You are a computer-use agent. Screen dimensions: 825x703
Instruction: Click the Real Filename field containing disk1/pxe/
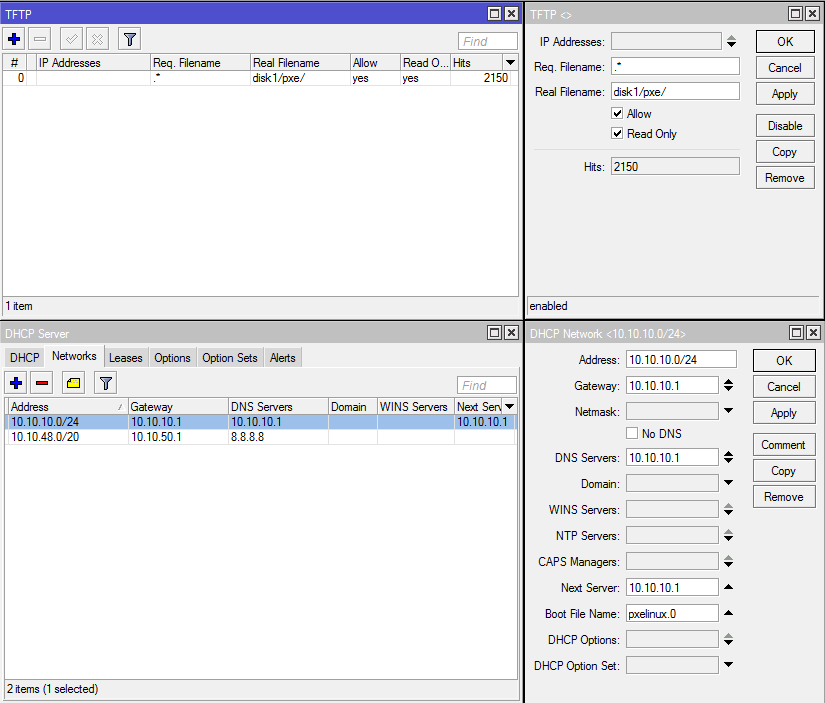(x=675, y=92)
